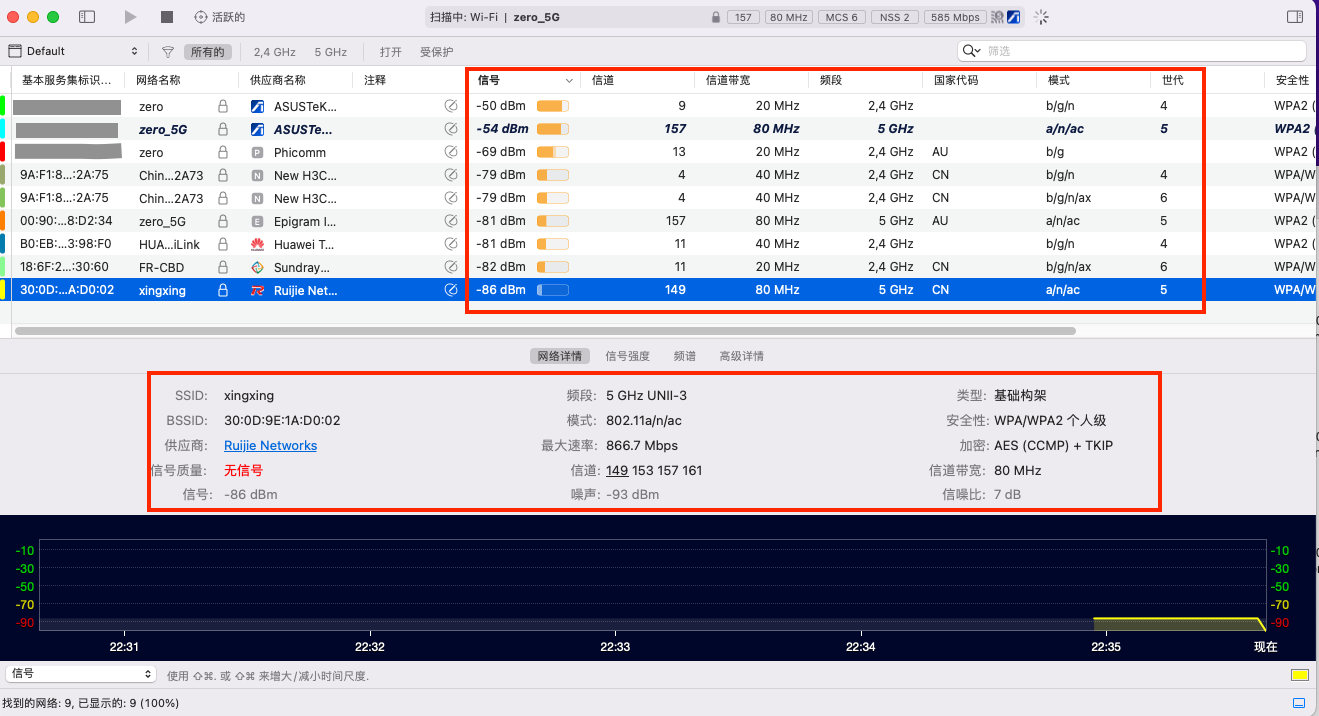Click the filter funnel icon
Viewport: 1319px width, 716px height.
168,49
